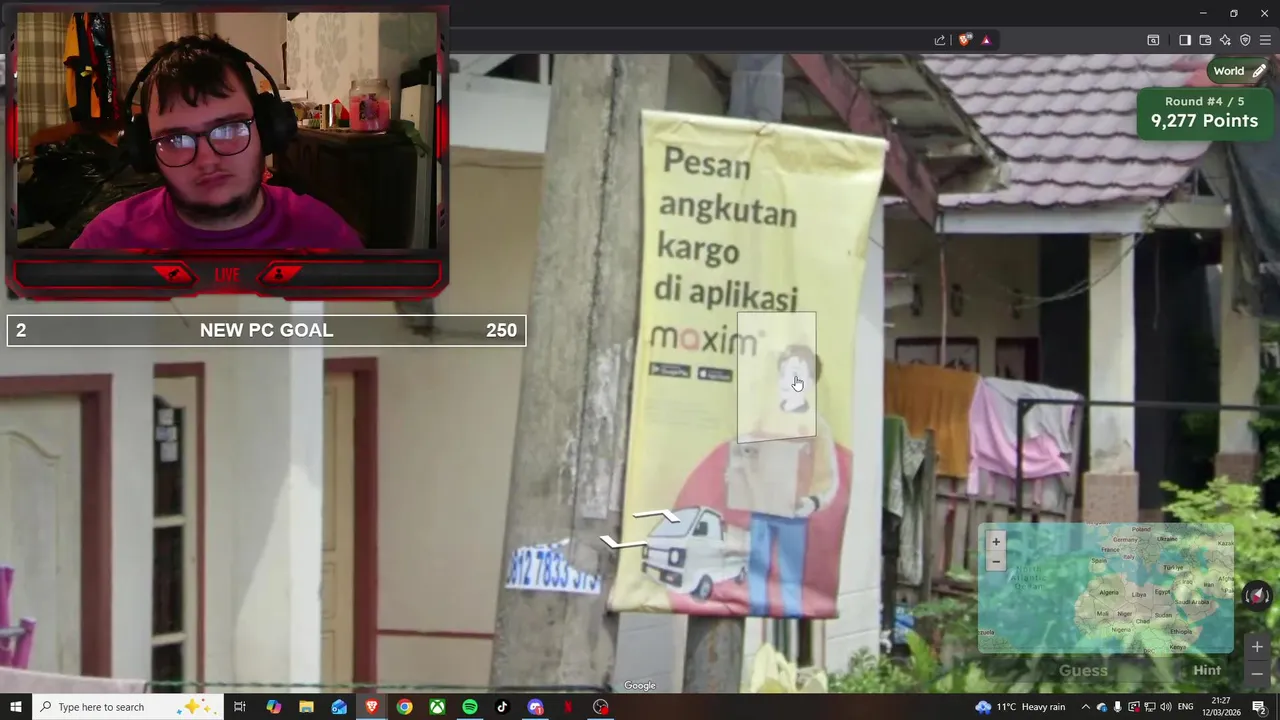Screen dimensions: 1280x720
Task: Zoom in the Street View panorama
Action: [x=1257, y=647]
